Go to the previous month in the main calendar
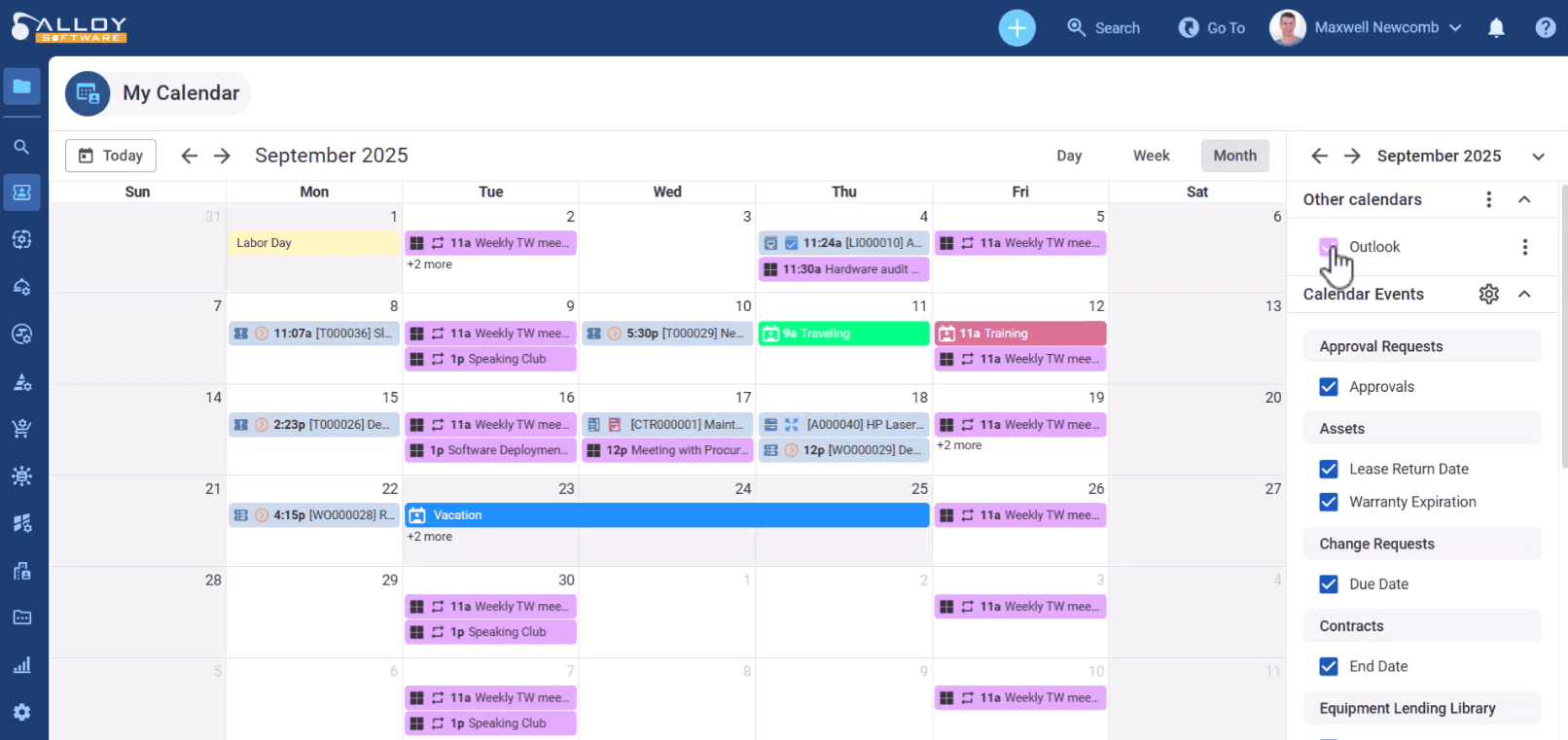The width and height of the screenshot is (1568, 740). pos(190,156)
